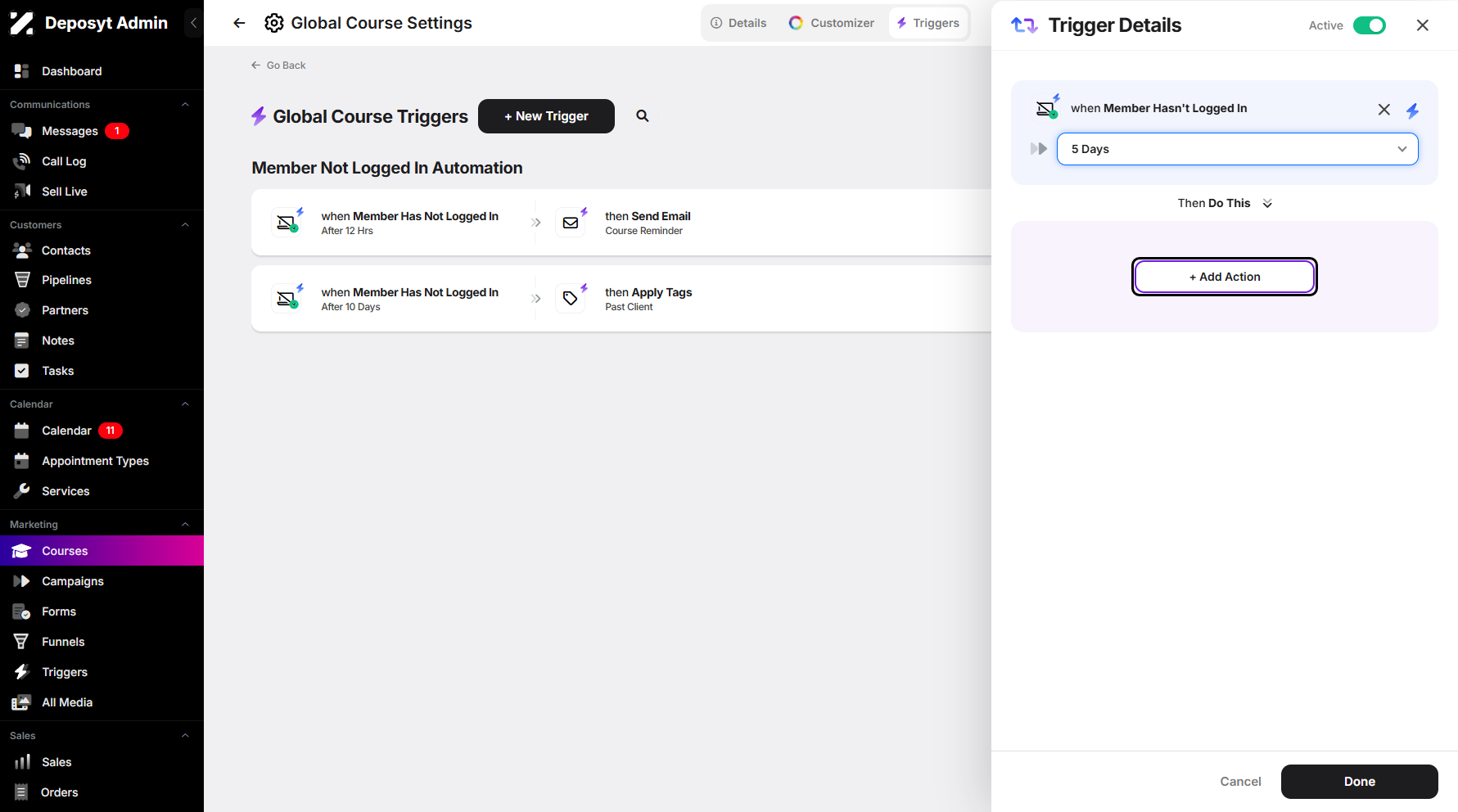
Task: Collapse the sidebar with the chevron near Deposyt Admin
Action: (194, 23)
